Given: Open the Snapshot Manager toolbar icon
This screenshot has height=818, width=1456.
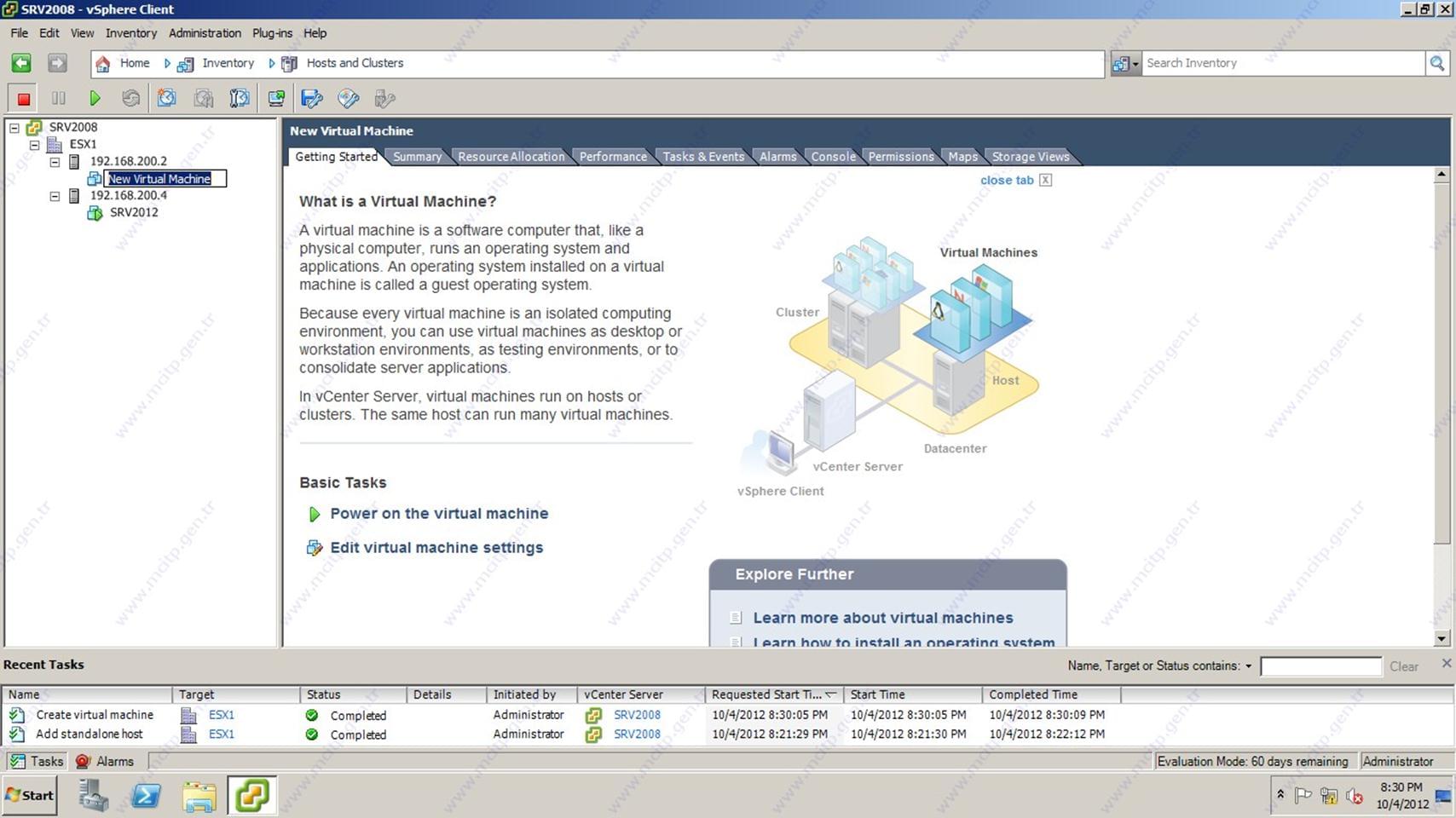Looking at the screenshot, I should point(240,99).
